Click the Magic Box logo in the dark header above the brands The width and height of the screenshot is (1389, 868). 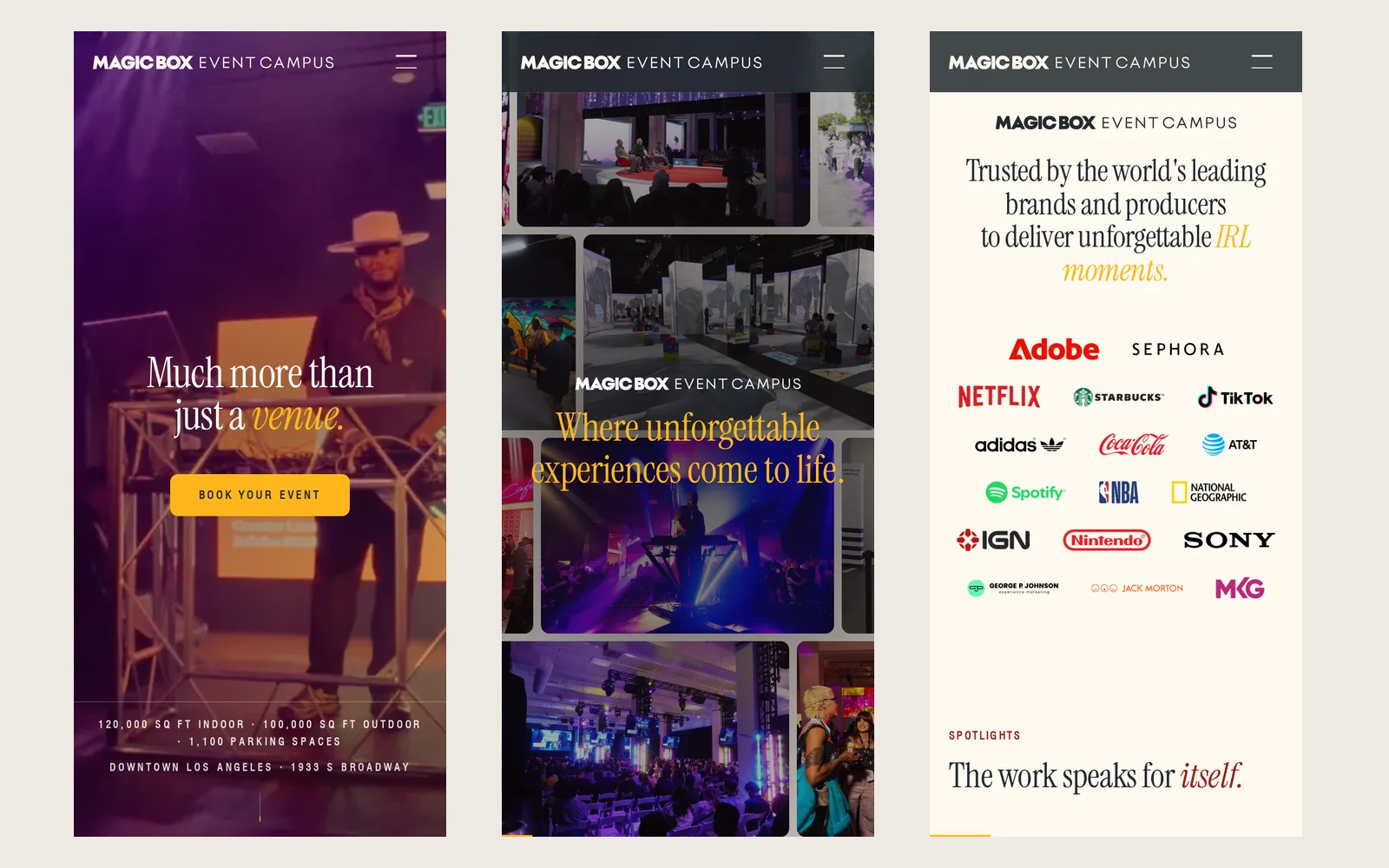tap(1070, 62)
